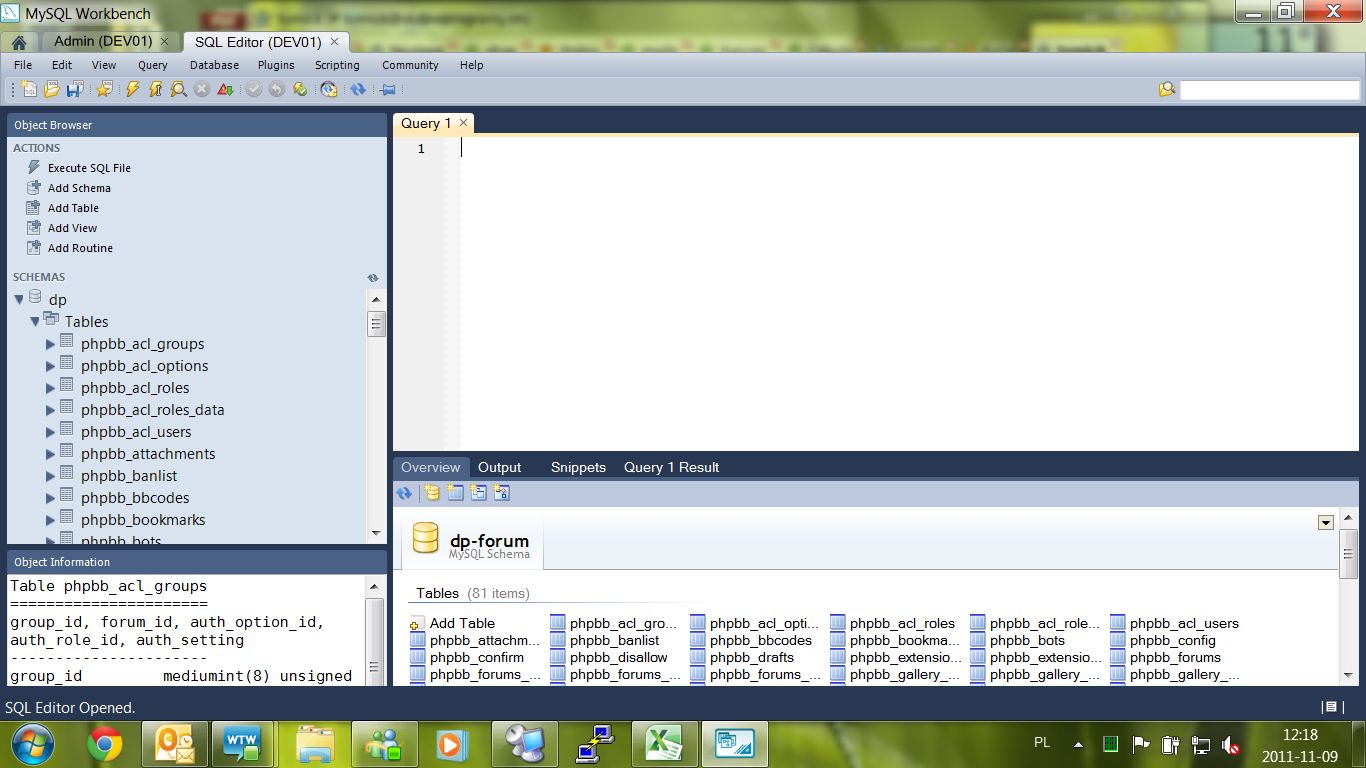Open the dropdown arrow in the Overview schema header
The height and width of the screenshot is (768, 1366).
[x=1326, y=522]
